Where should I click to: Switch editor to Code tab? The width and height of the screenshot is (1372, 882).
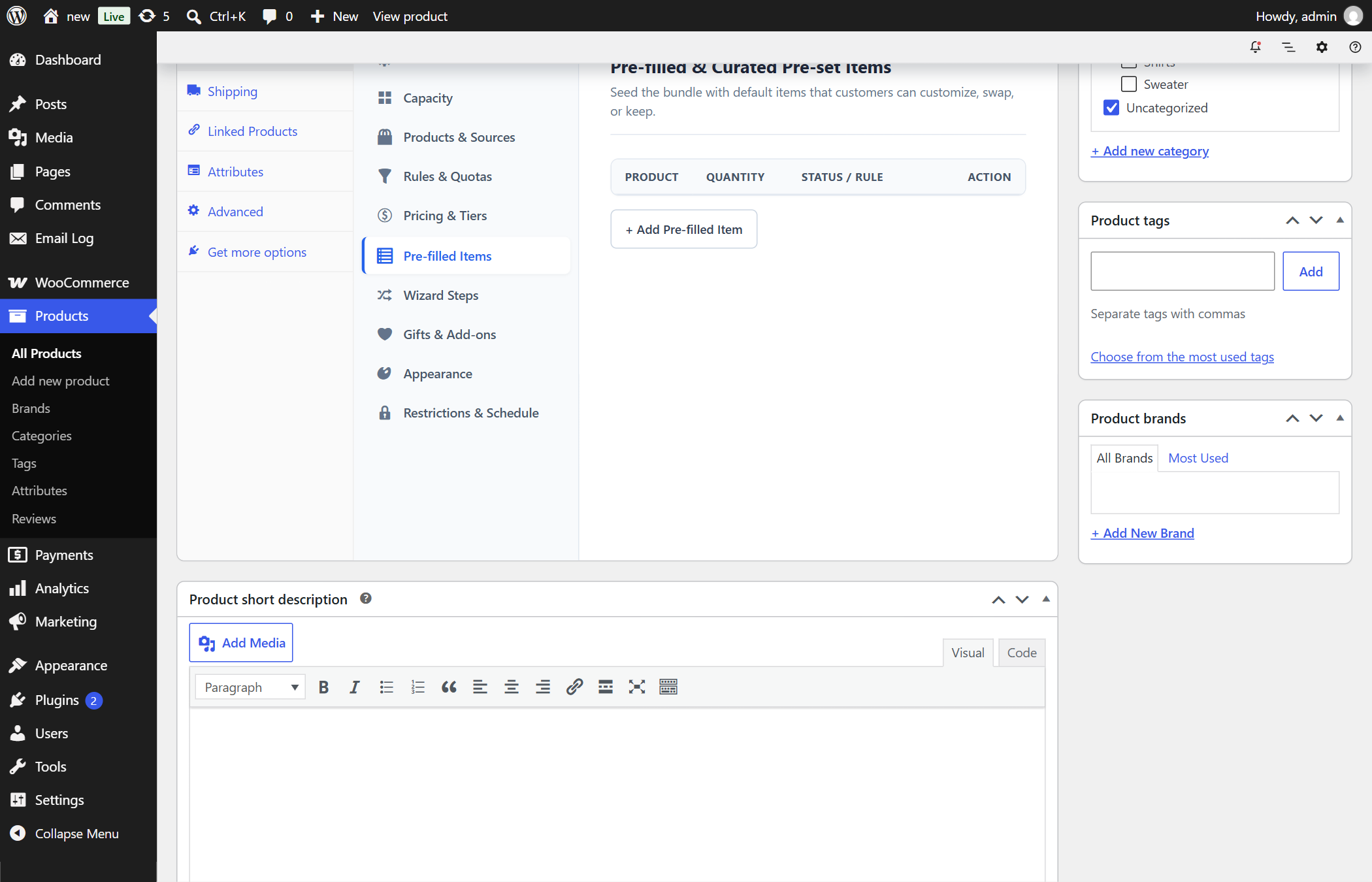point(1022,653)
